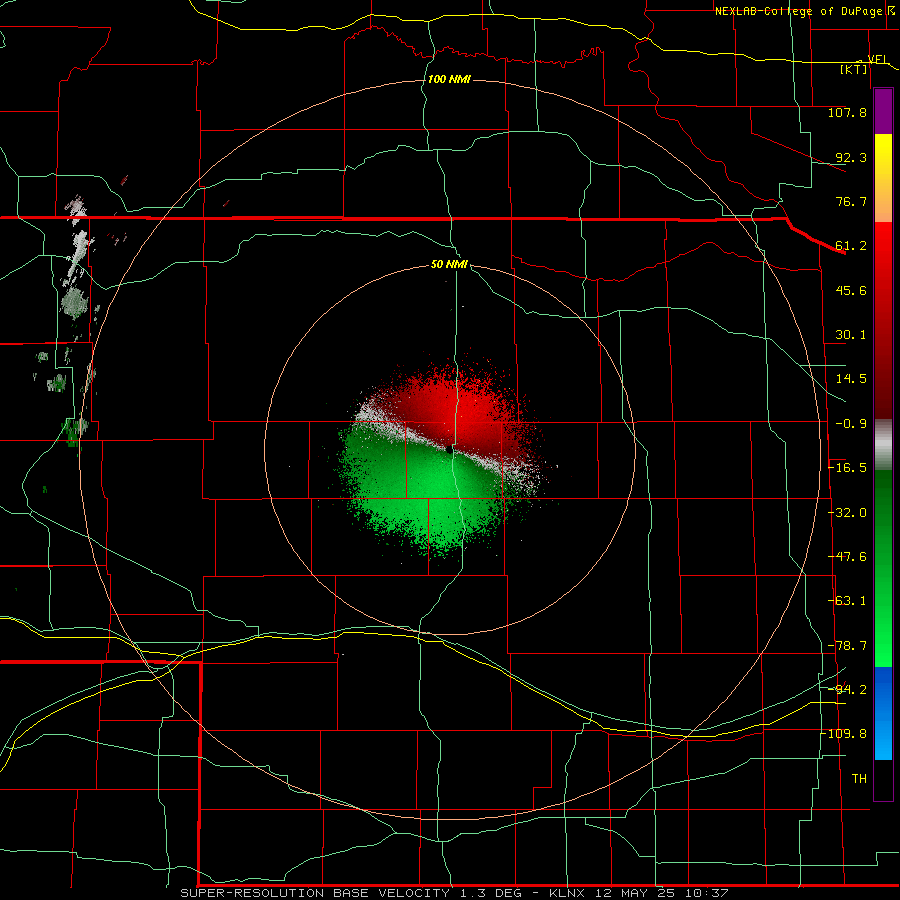Select the -0.9 scale value
Image resolution: width=900 pixels, height=900 pixels.
pos(851,424)
